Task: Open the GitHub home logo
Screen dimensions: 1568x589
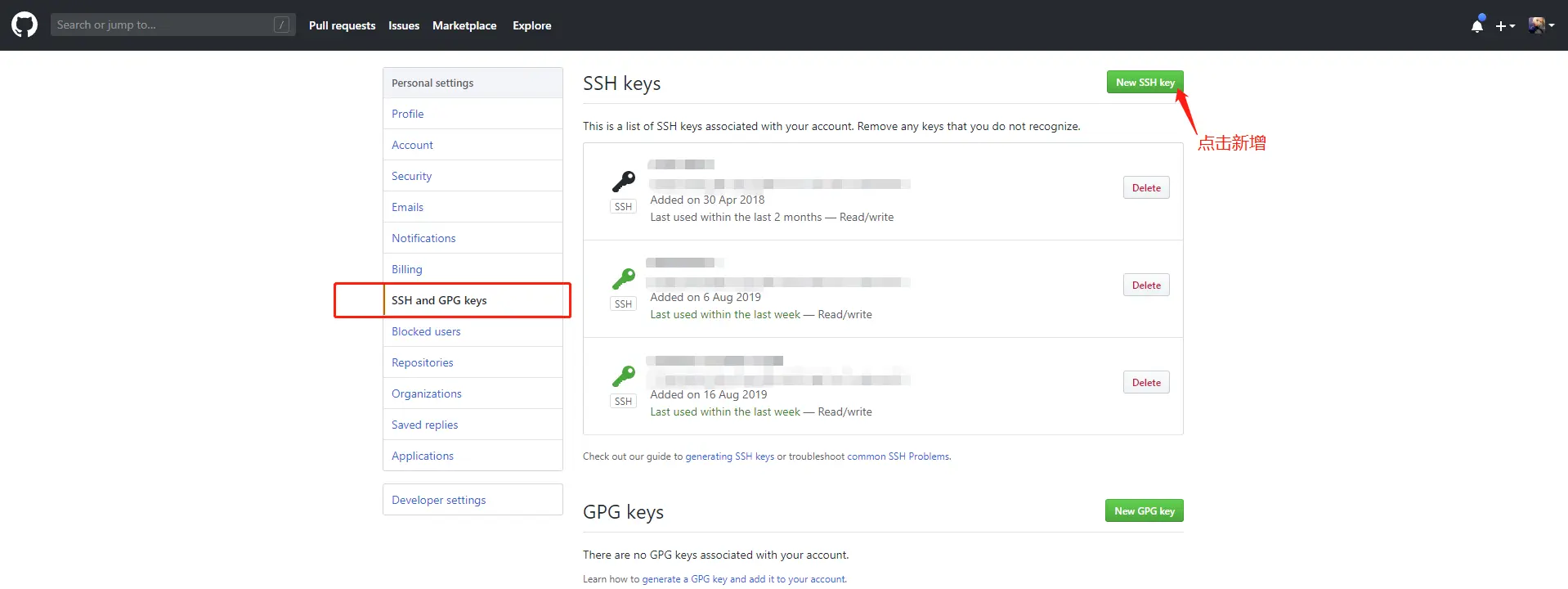Action: coord(25,25)
